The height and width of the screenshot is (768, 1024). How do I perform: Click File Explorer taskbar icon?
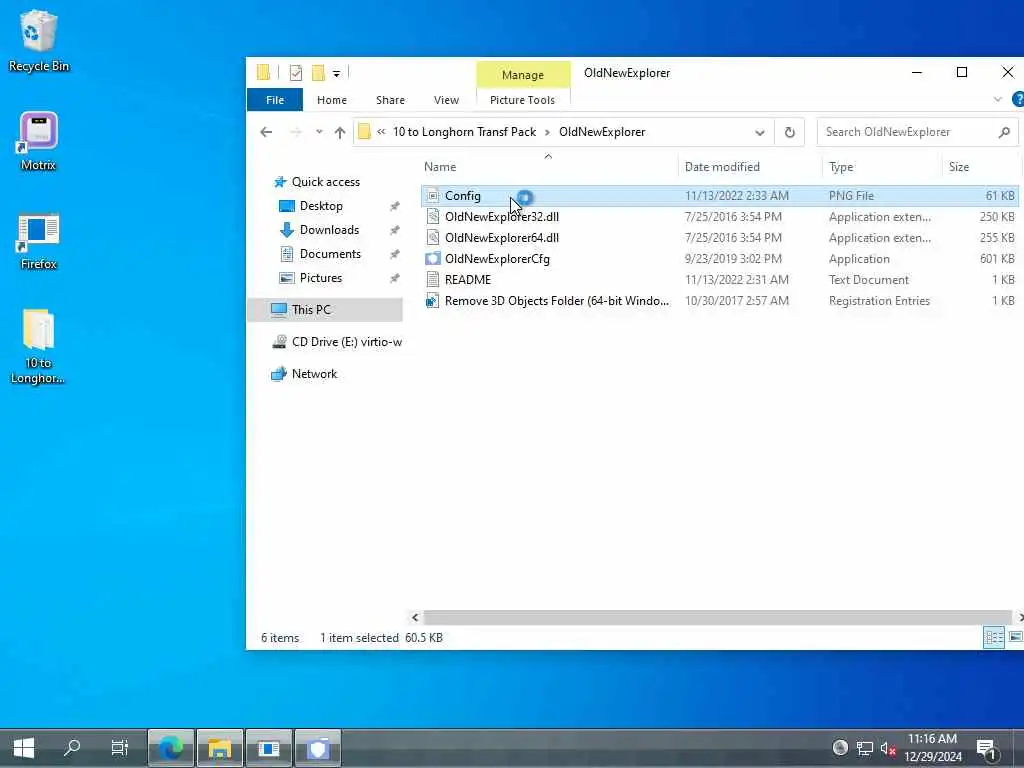point(220,748)
